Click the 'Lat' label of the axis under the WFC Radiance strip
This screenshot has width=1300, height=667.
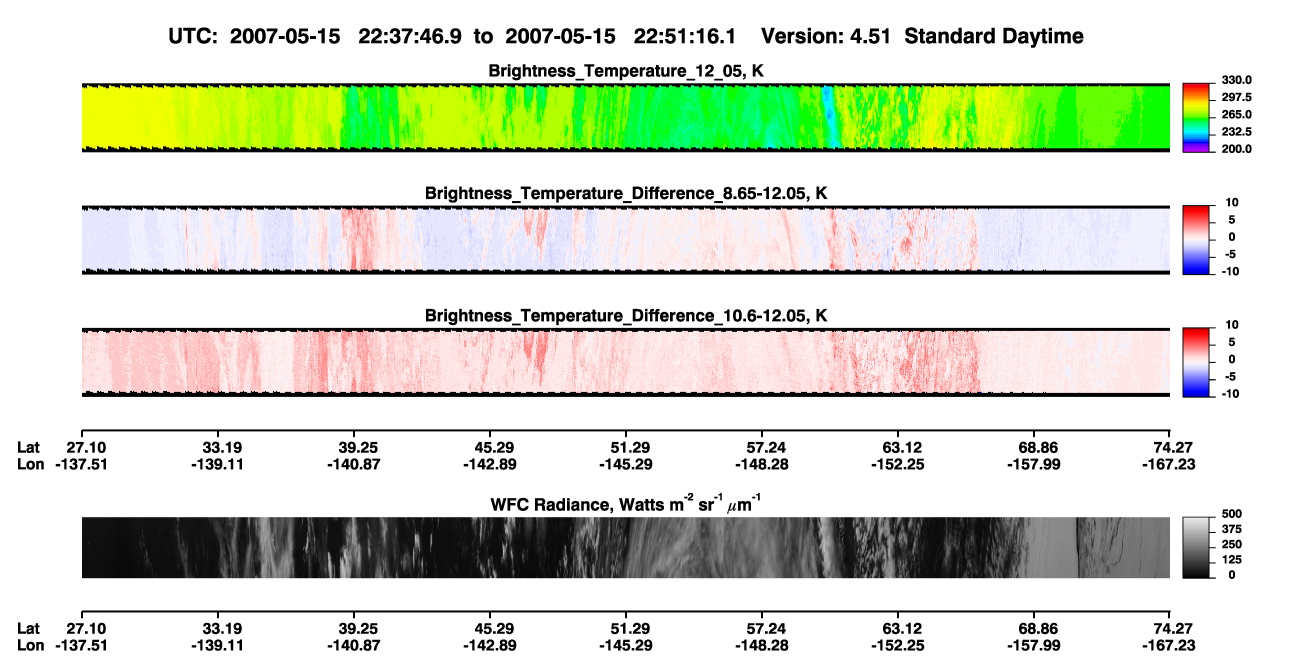coord(28,628)
